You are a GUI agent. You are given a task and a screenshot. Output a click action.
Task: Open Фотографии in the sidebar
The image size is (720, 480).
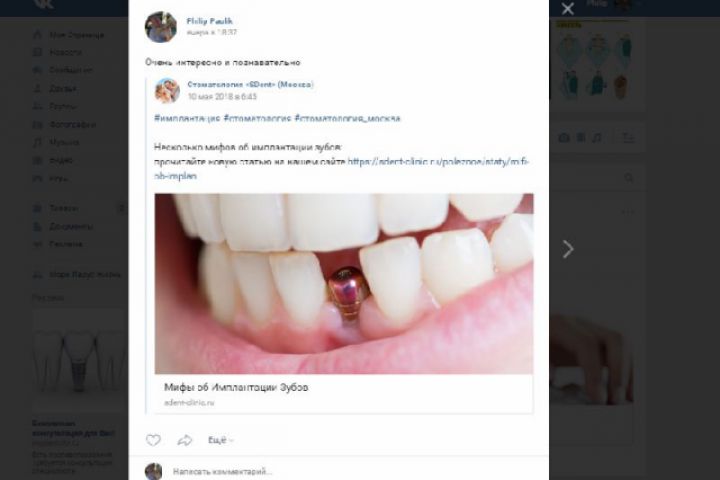point(73,124)
